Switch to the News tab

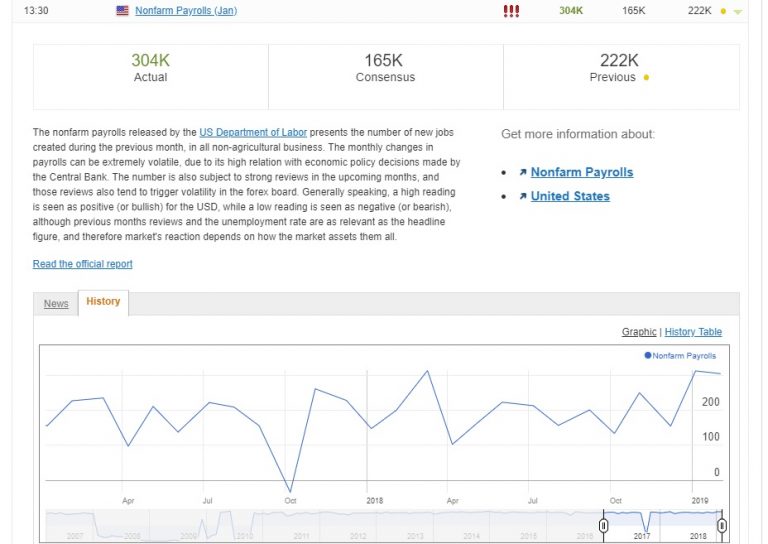tap(56, 304)
